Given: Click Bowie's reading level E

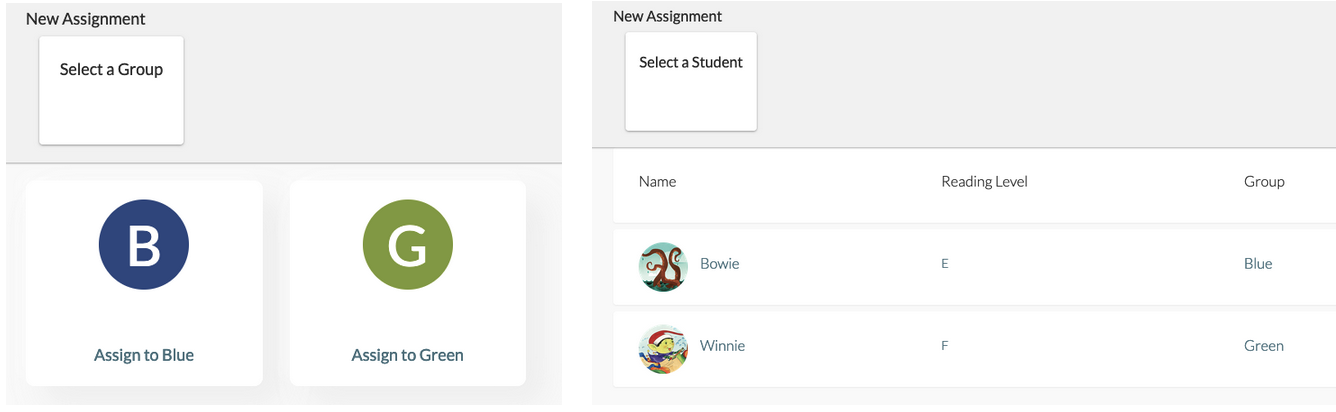Looking at the screenshot, I should 944,264.
